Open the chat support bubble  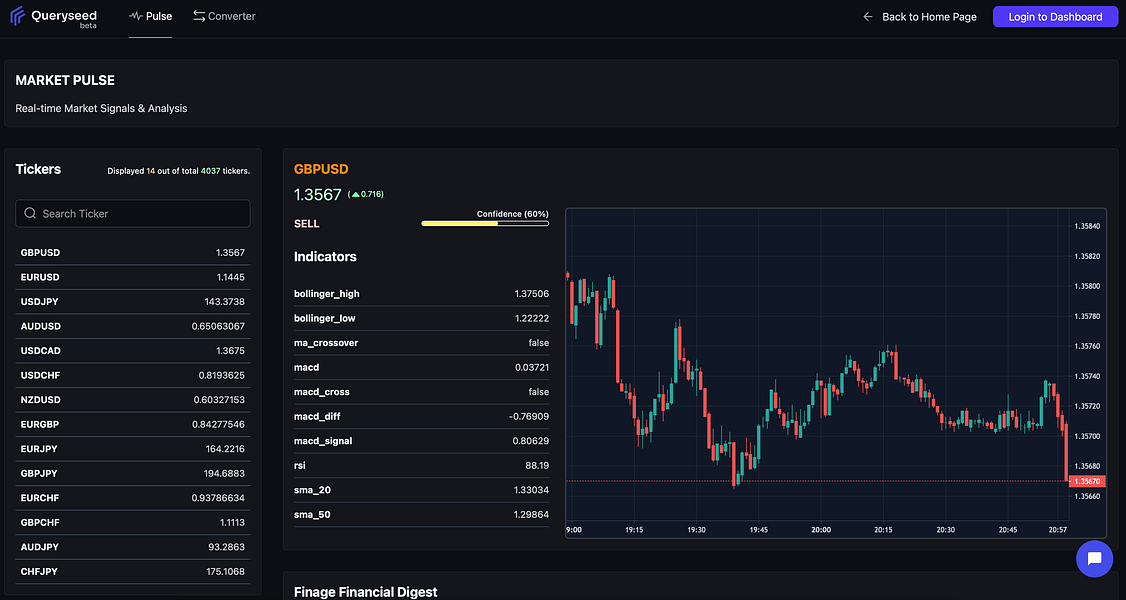(x=1094, y=558)
